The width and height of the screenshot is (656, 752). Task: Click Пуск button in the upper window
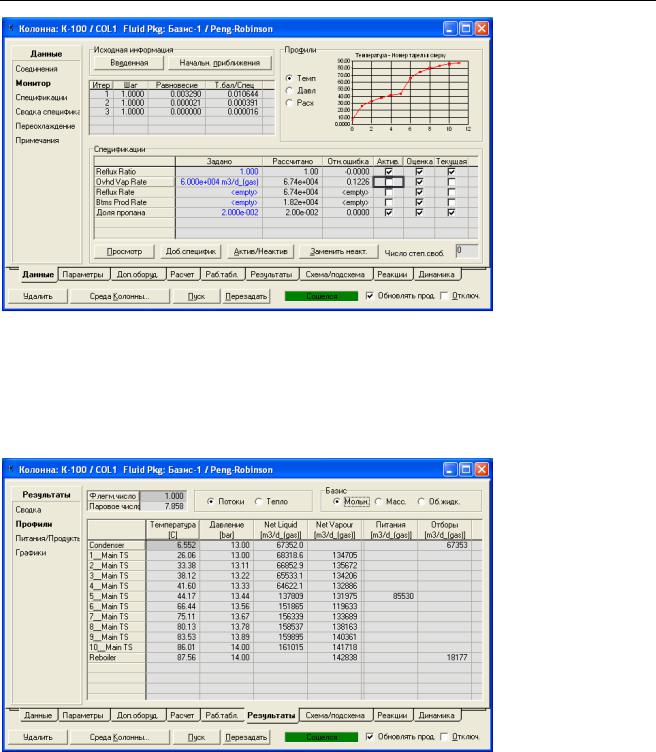tap(196, 296)
